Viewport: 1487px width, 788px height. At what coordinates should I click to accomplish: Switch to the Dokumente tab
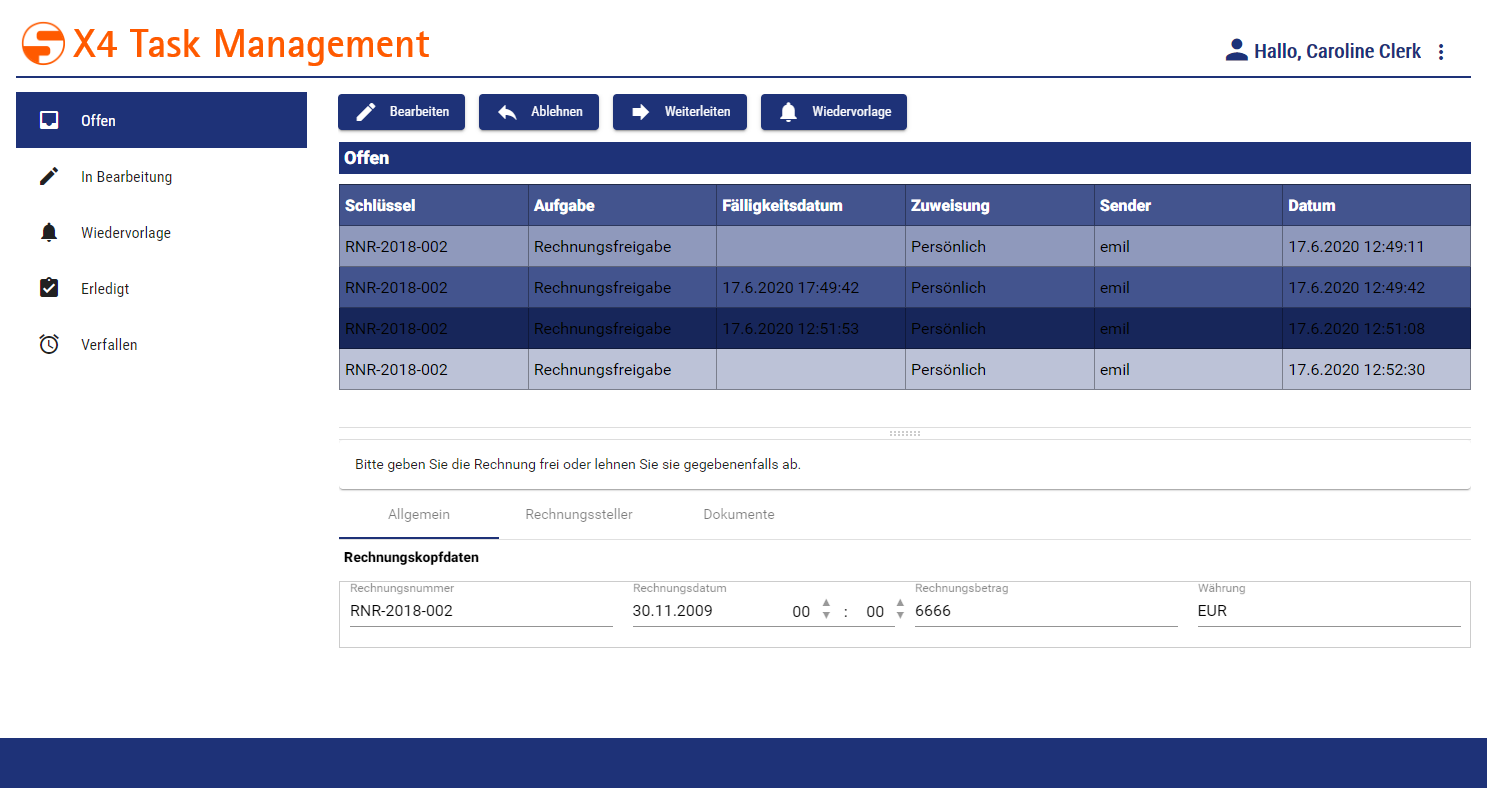(x=738, y=514)
